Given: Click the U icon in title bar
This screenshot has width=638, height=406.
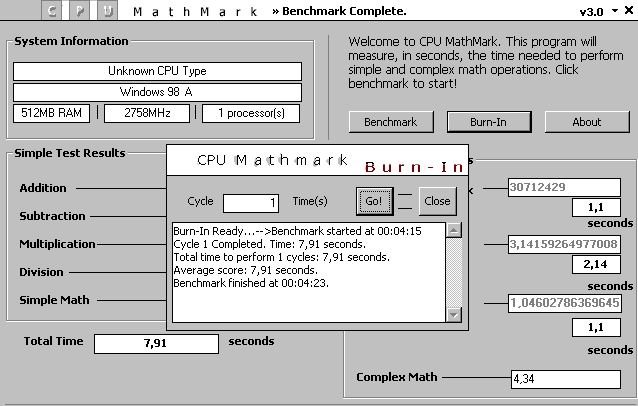Looking at the screenshot, I should click(x=107, y=11).
